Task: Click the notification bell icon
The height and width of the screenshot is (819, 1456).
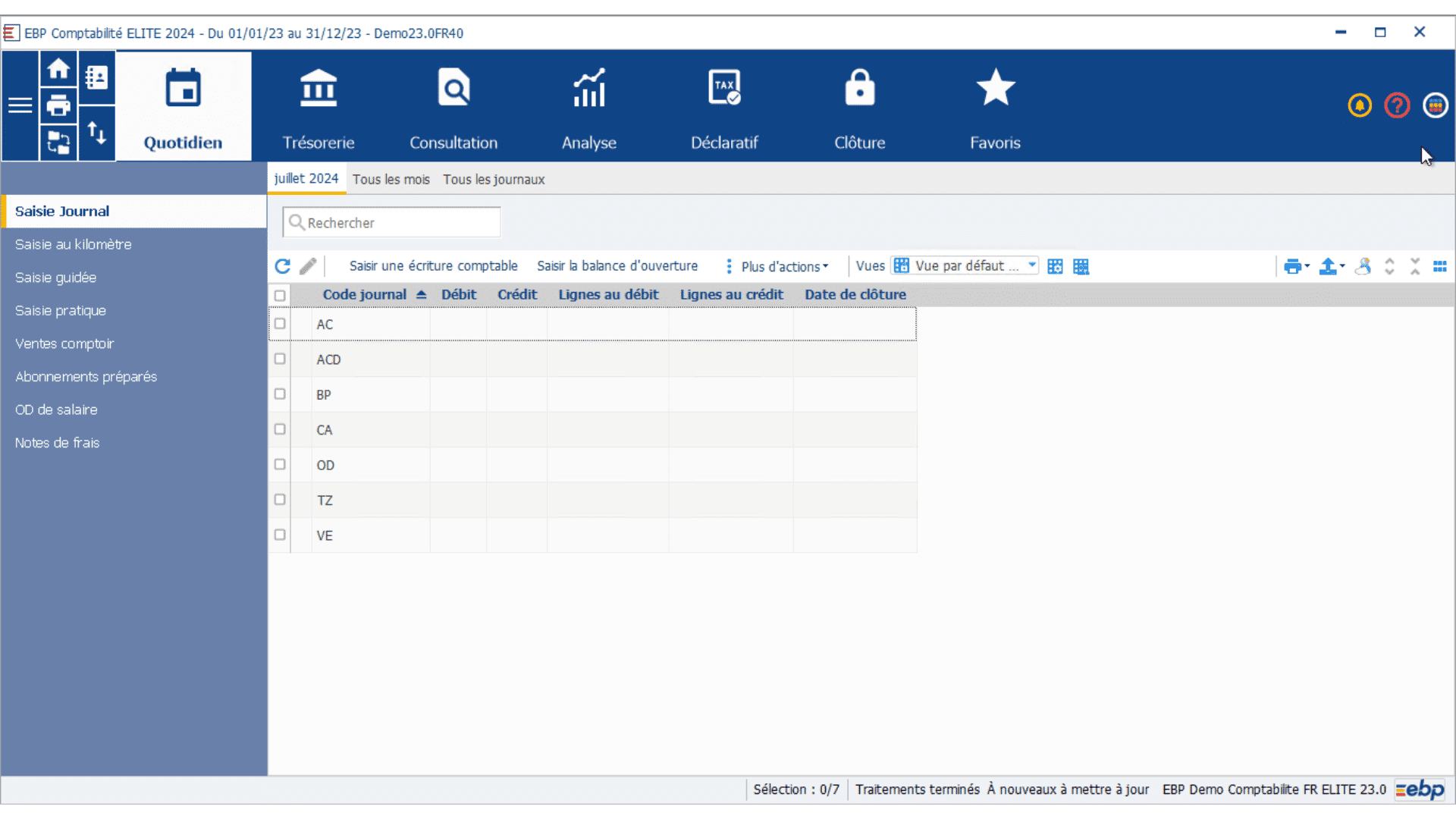Action: (1359, 105)
